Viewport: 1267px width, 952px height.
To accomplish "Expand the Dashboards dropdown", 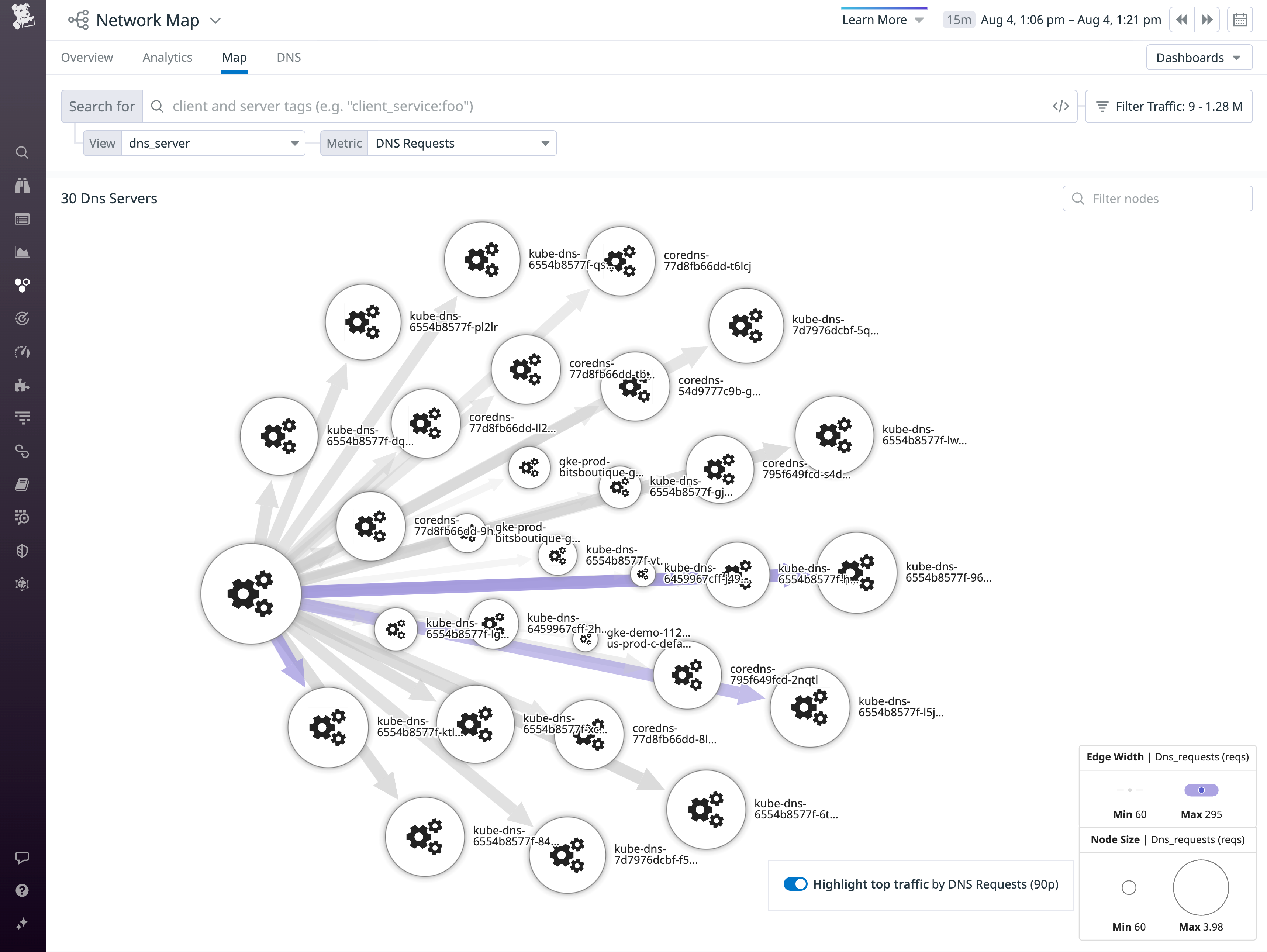I will [1198, 57].
